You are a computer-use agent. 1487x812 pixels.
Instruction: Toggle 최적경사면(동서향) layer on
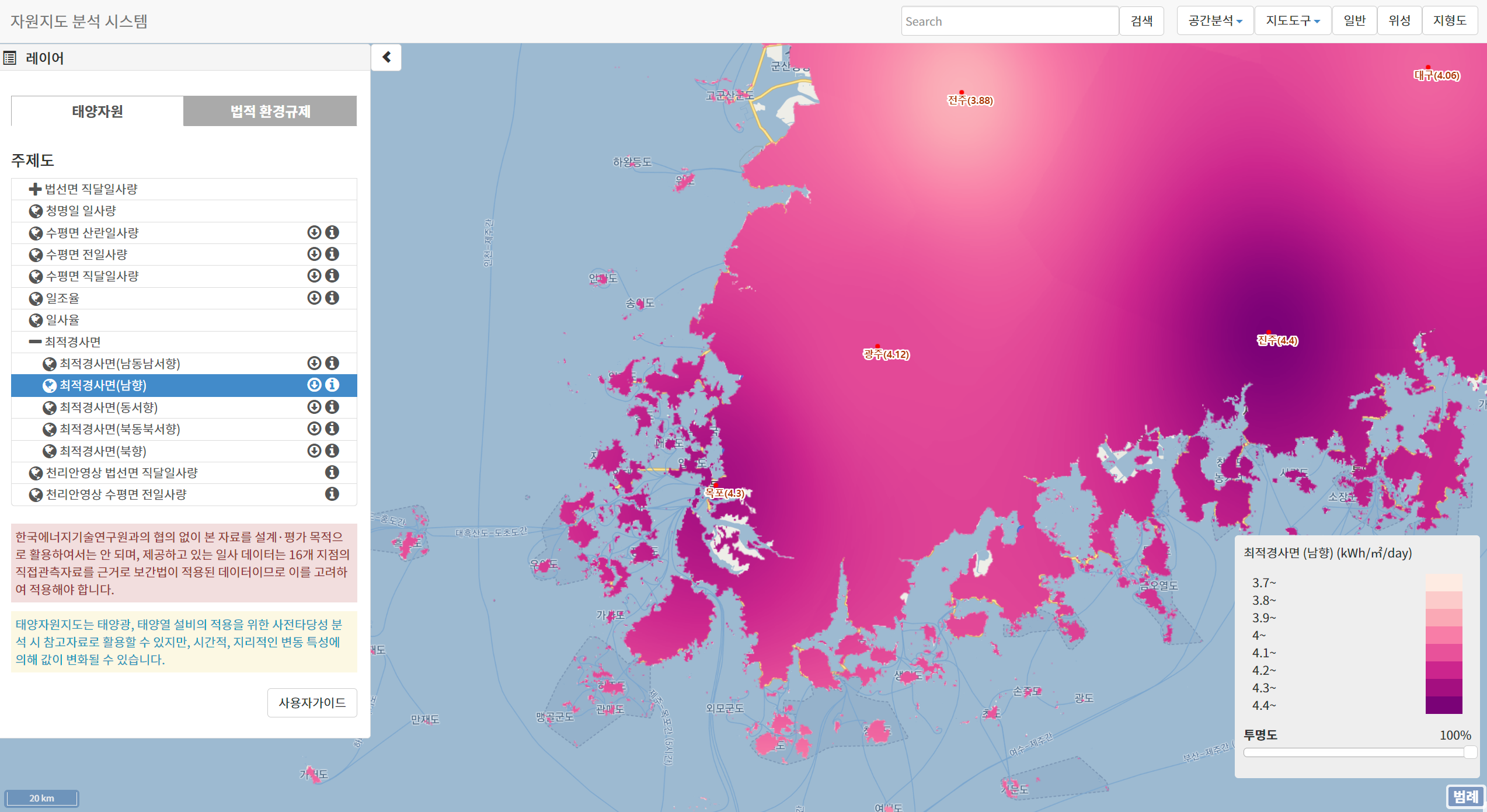click(x=50, y=407)
